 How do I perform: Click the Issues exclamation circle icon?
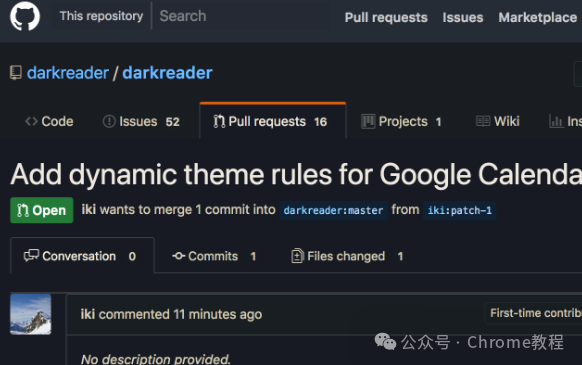109,121
